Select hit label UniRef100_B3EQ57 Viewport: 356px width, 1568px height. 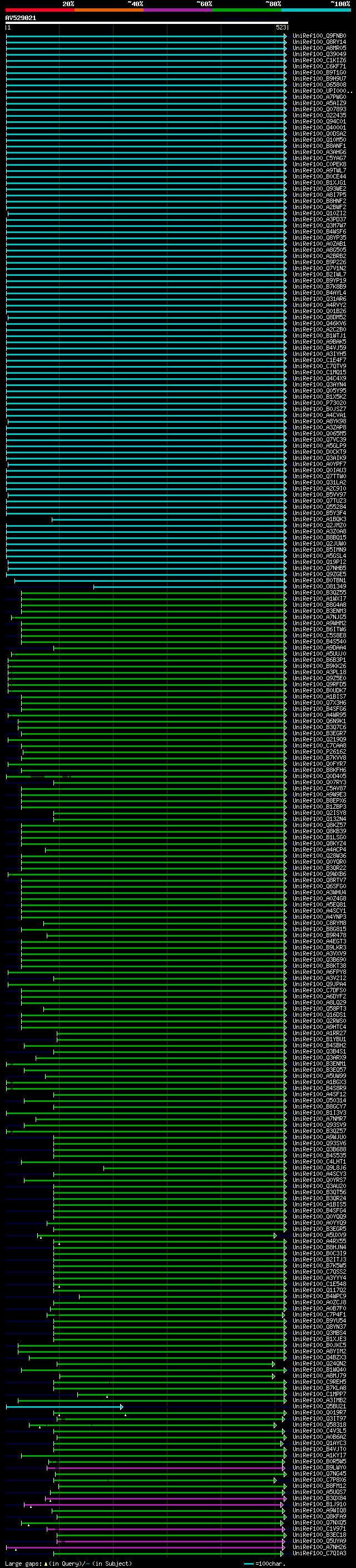point(319,1070)
